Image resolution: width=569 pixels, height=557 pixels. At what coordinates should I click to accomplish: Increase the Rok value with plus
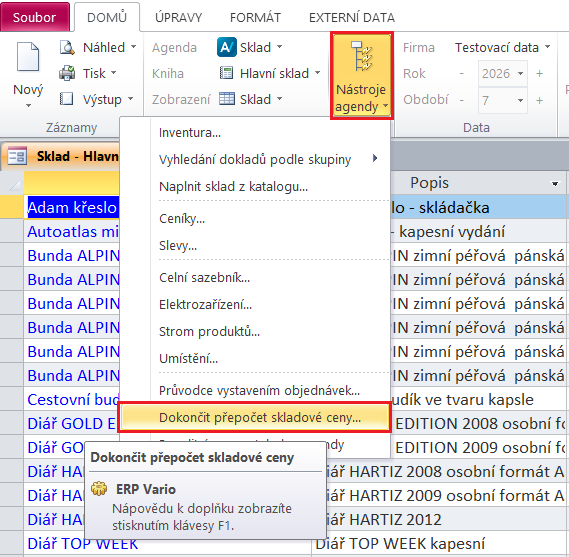coord(540,74)
